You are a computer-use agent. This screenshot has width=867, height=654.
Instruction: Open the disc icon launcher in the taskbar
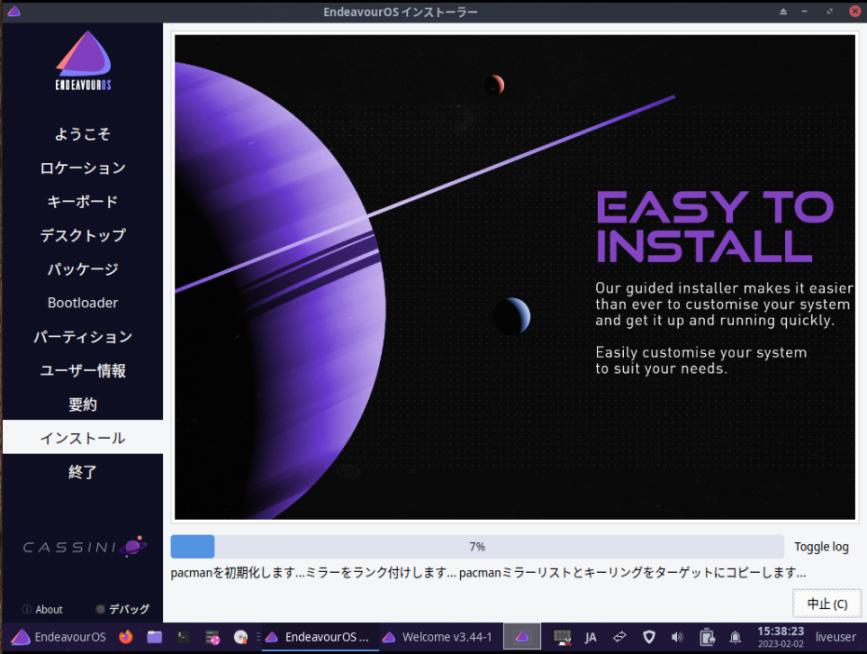coord(241,637)
